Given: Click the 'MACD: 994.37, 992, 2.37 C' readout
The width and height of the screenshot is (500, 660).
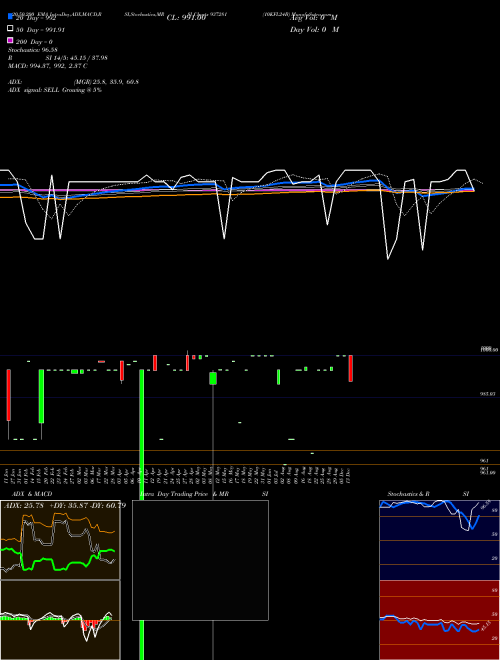Looking at the screenshot, I should (48, 66).
